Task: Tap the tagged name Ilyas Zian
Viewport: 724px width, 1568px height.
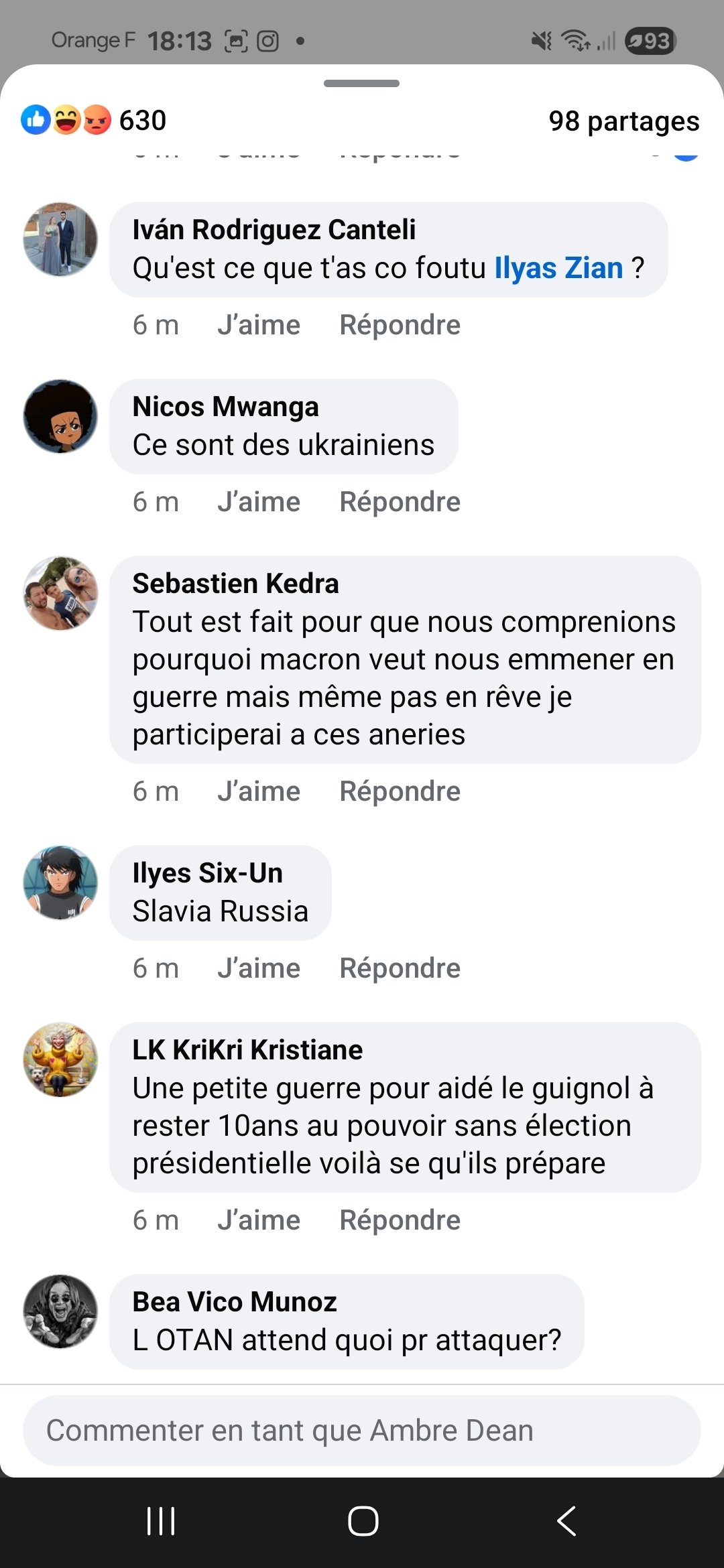Action: (x=558, y=268)
